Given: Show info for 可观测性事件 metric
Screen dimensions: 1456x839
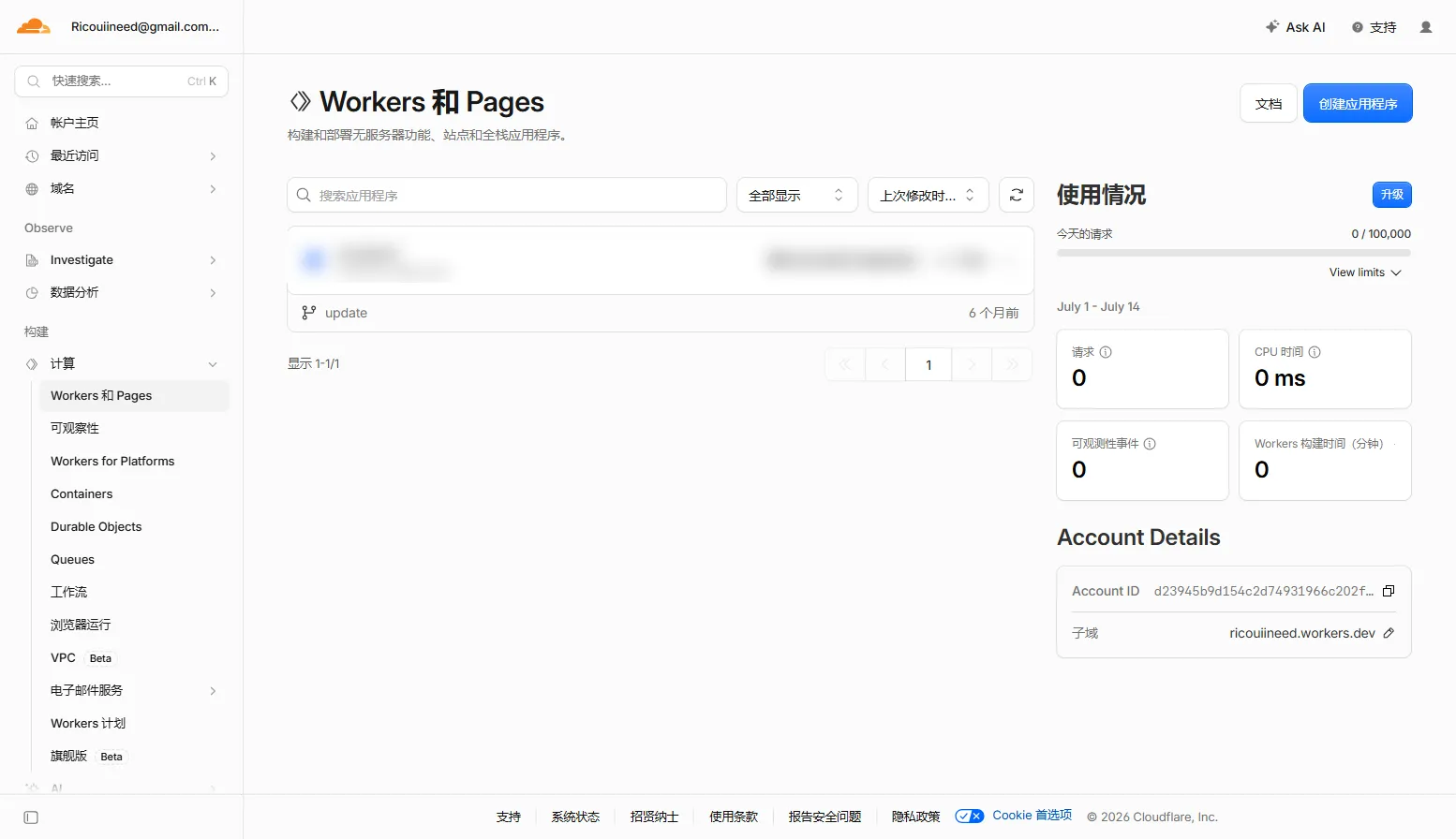Looking at the screenshot, I should tap(1150, 444).
